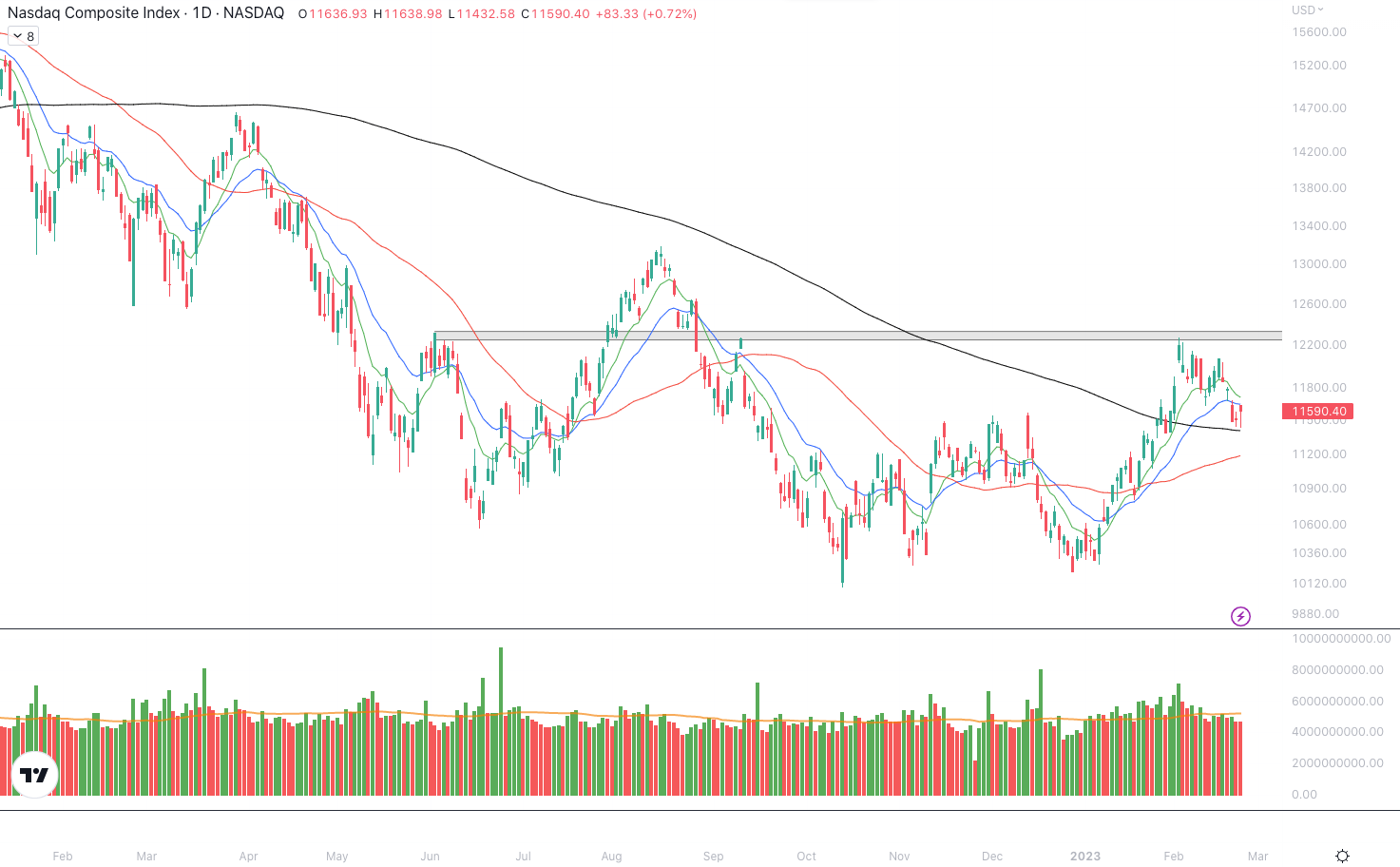The height and width of the screenshot is (867, 1400).
Task: Click the 14700.00 price axis label
Action: pyautogui.click(x=1319, y=108)
